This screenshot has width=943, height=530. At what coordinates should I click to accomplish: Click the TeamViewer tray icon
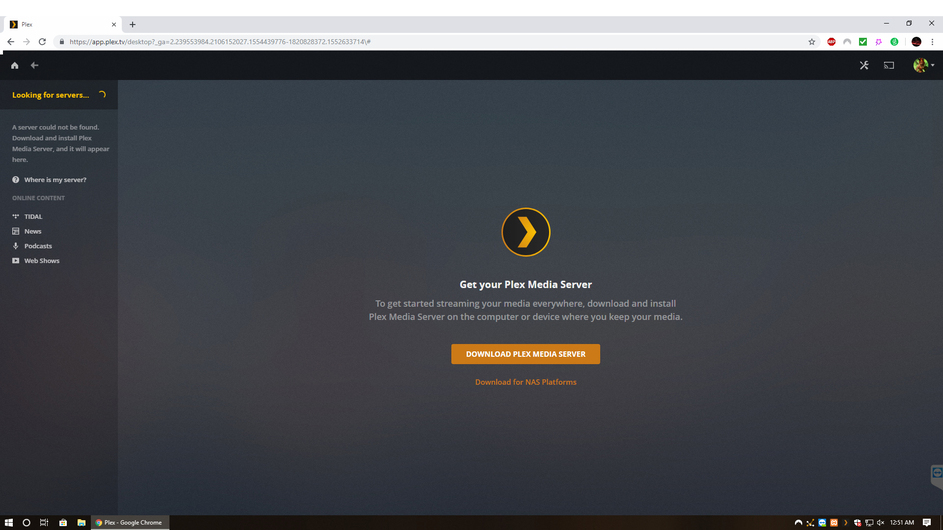822,522
